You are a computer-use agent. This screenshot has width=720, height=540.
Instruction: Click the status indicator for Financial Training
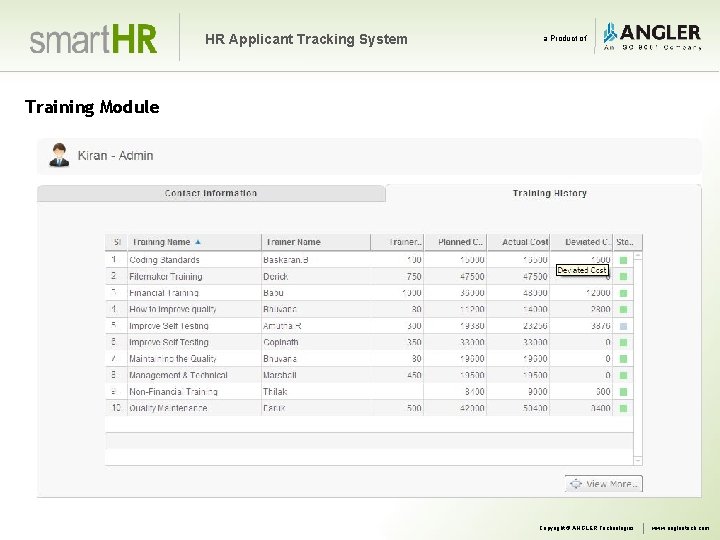click(623, 293)
